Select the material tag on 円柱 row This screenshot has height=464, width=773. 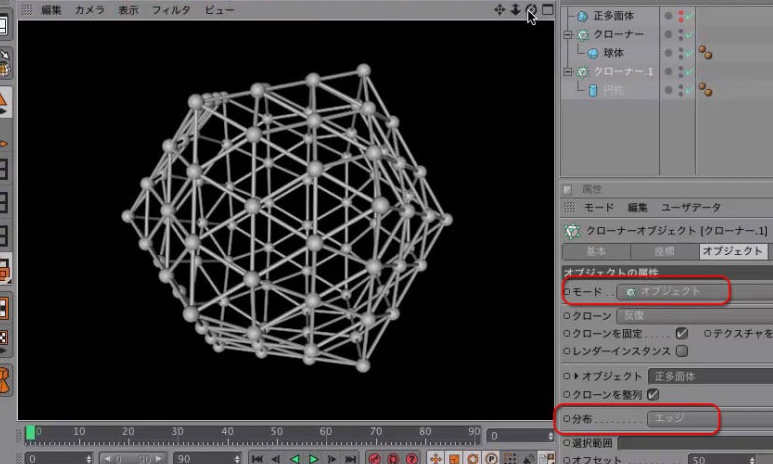point(705,90)
